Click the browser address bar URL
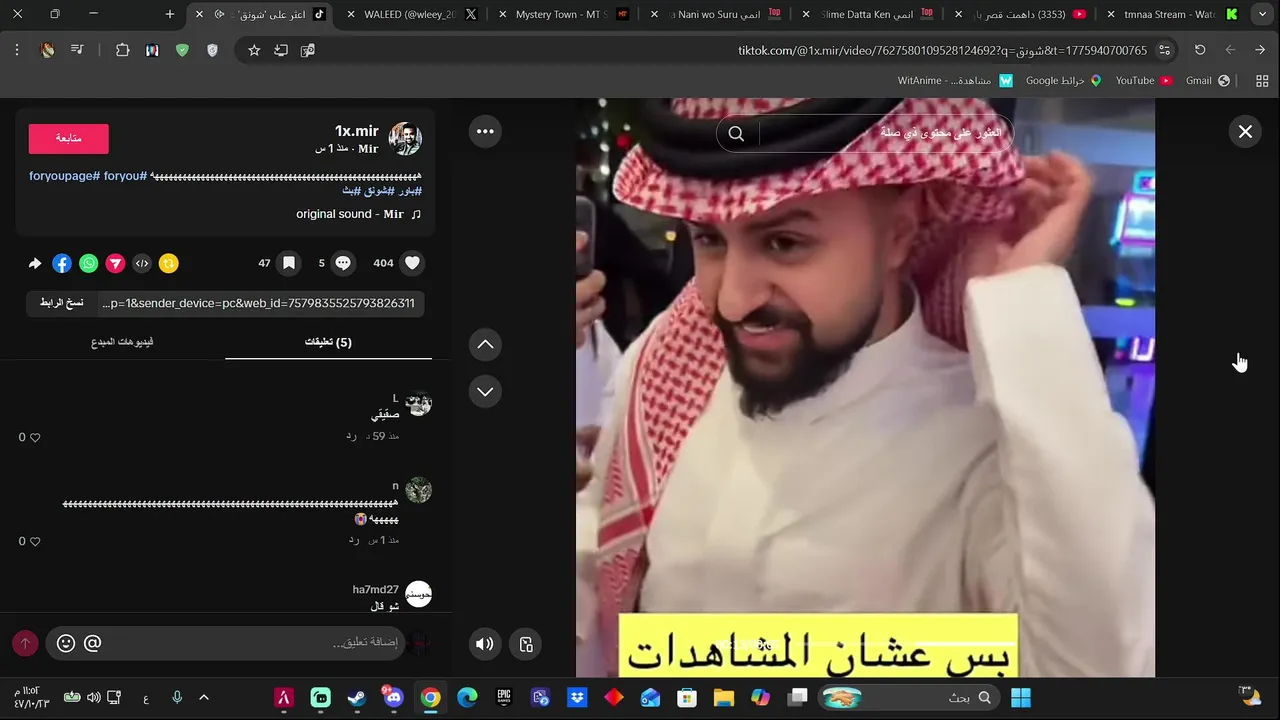 tap(942, 50)
